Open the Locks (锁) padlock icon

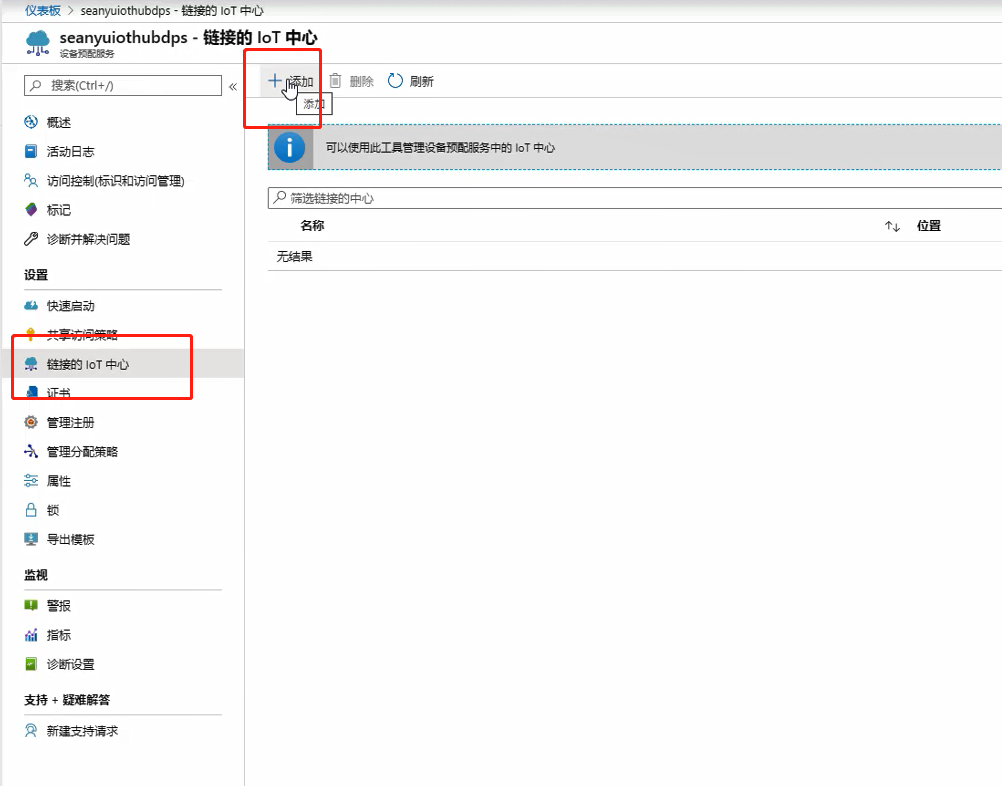[x=31, y=510]
